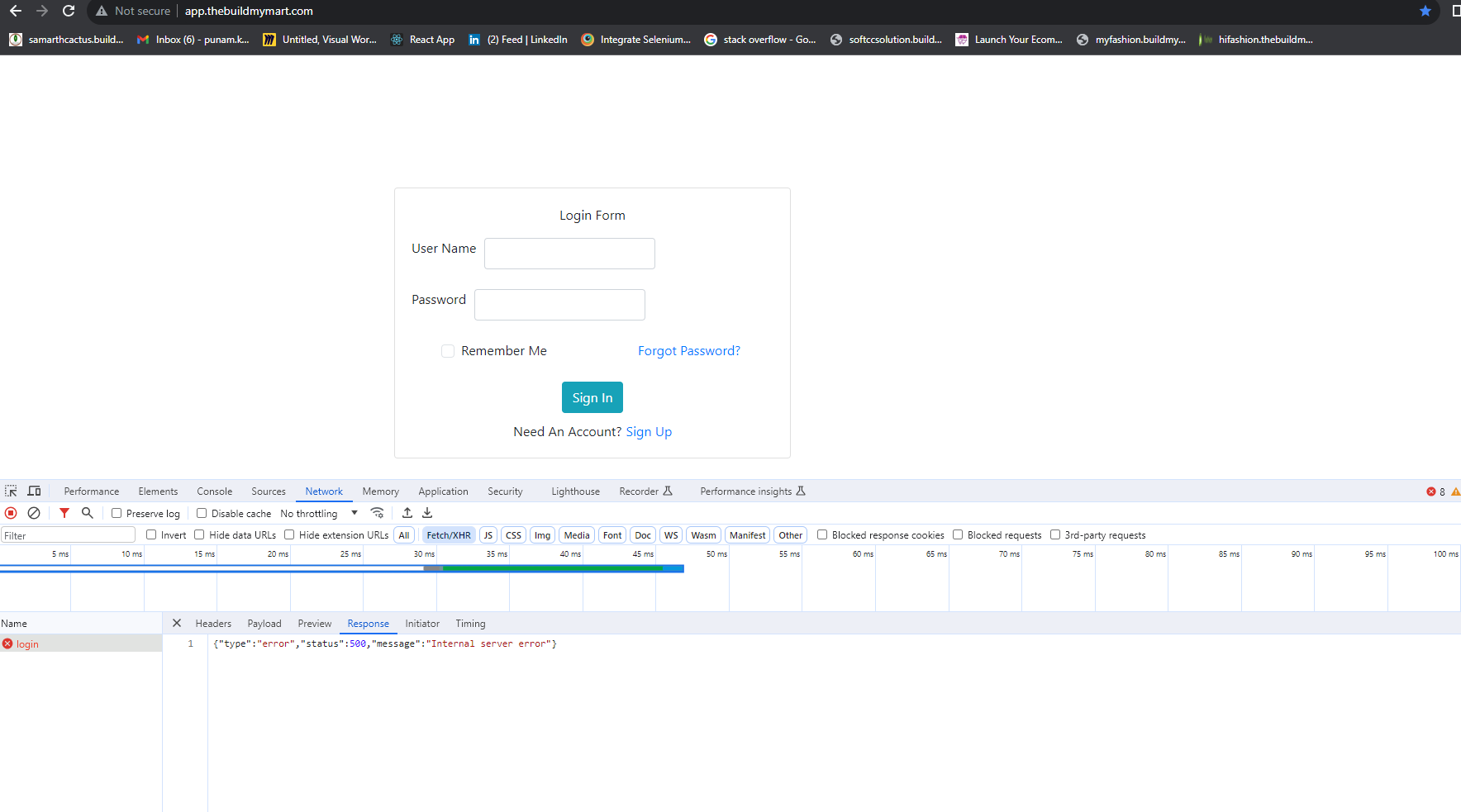Image resolution: width=1461 pixels, height=812 pixels.
Task: Open the hifashion.thebuildm bookmark
Action: (1256, 40)
